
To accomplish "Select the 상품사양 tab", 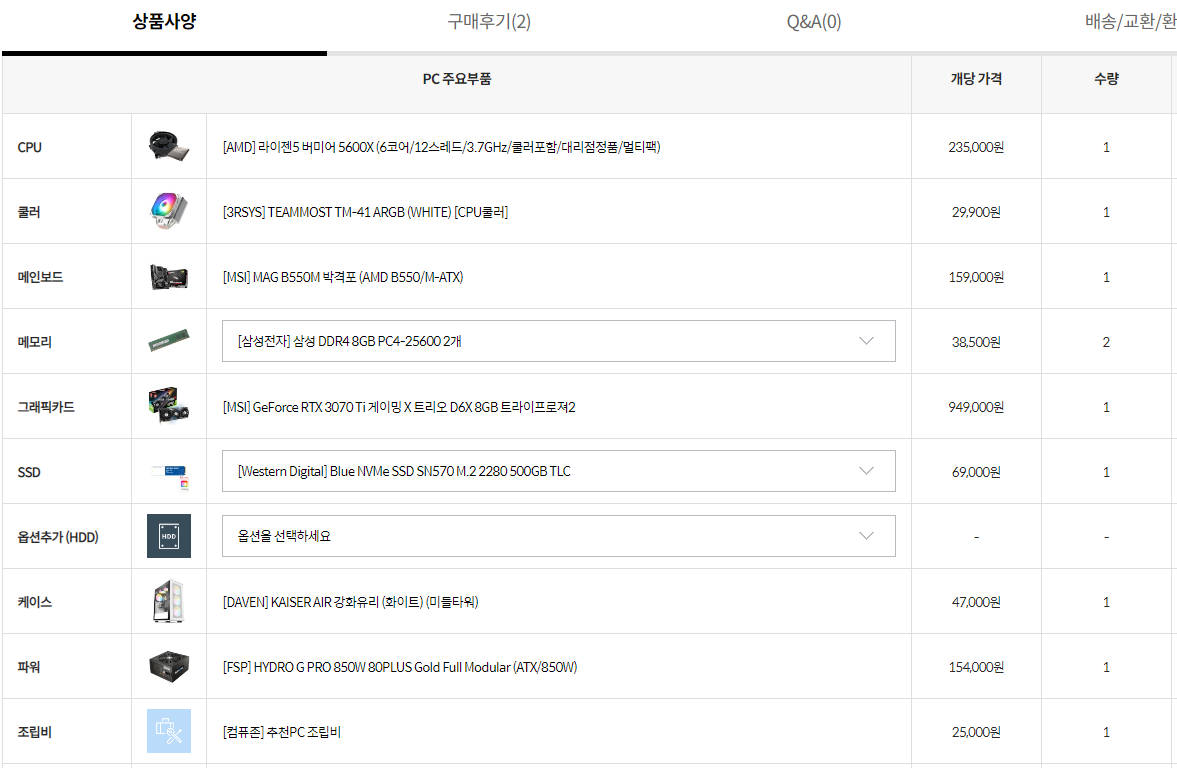I will pyautogui.click(x=164, y=21).
